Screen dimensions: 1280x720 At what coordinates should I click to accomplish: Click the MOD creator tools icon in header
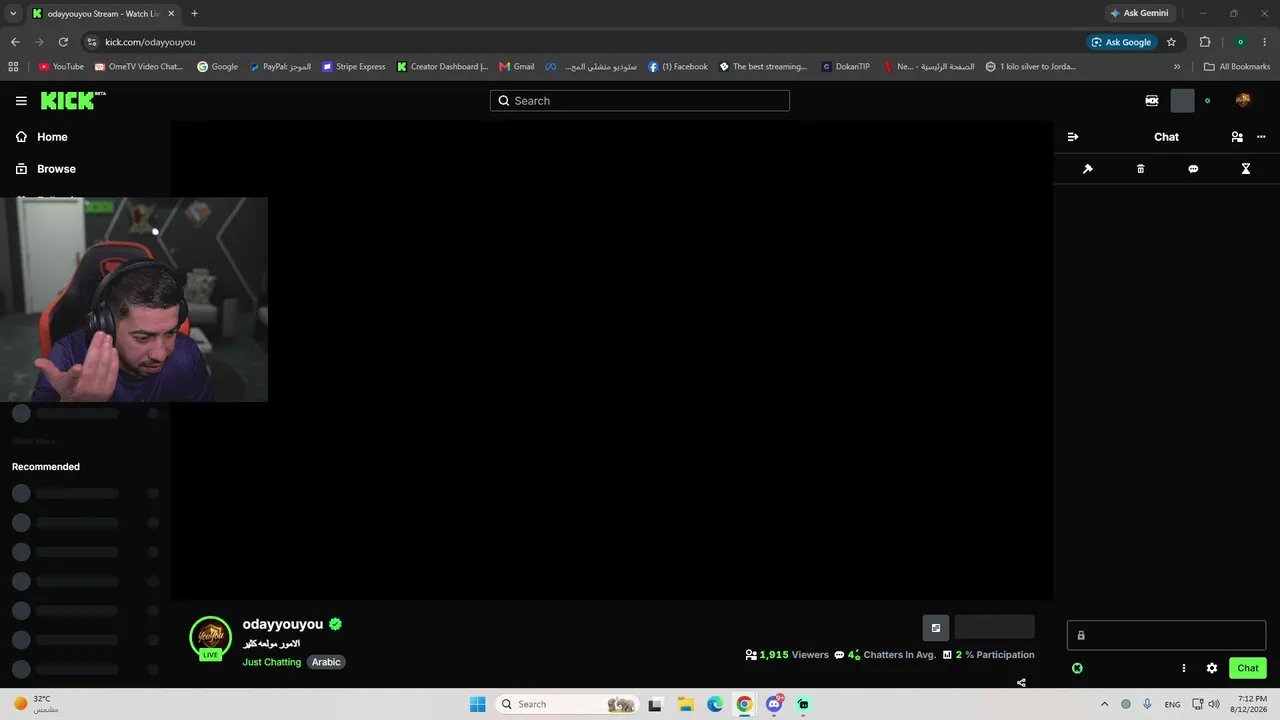click(x=1152, y=101)
